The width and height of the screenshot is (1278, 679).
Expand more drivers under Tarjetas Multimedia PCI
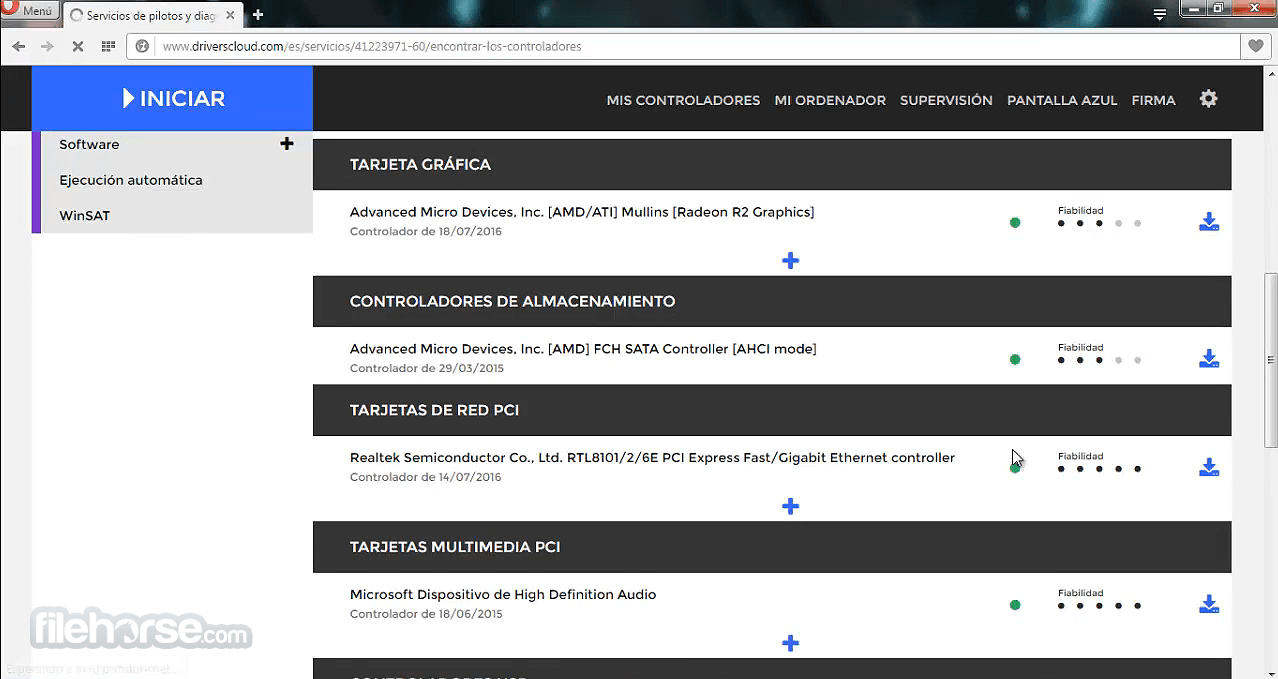[x=790, y=643]
